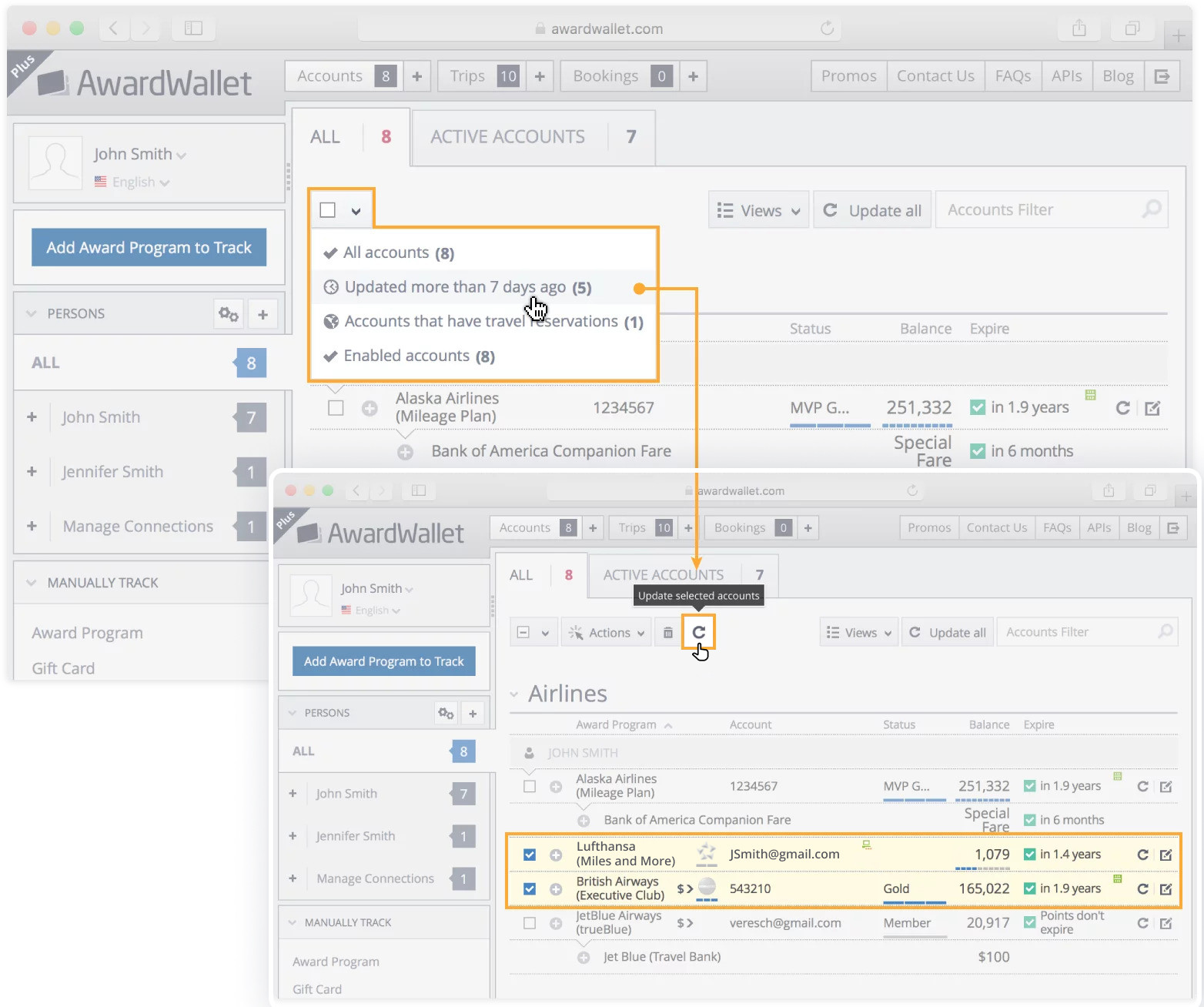Open selection dropdown arrow in back window
1204x1007 pixels.
[356, 211]
